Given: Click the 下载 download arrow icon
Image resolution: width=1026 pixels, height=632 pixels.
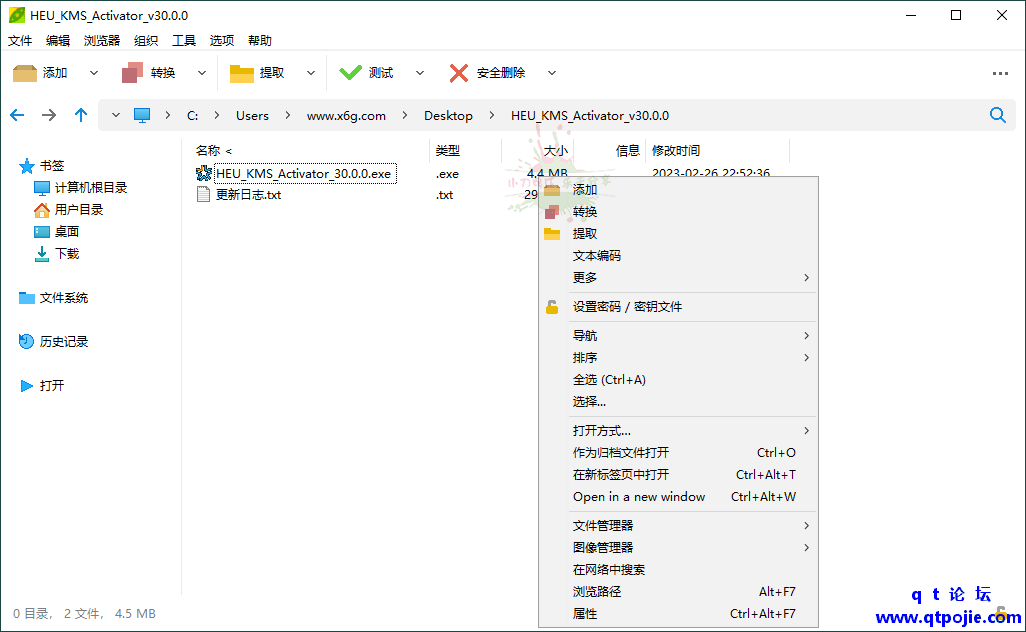Looking at the screenshot, I should tap(41, 254).
